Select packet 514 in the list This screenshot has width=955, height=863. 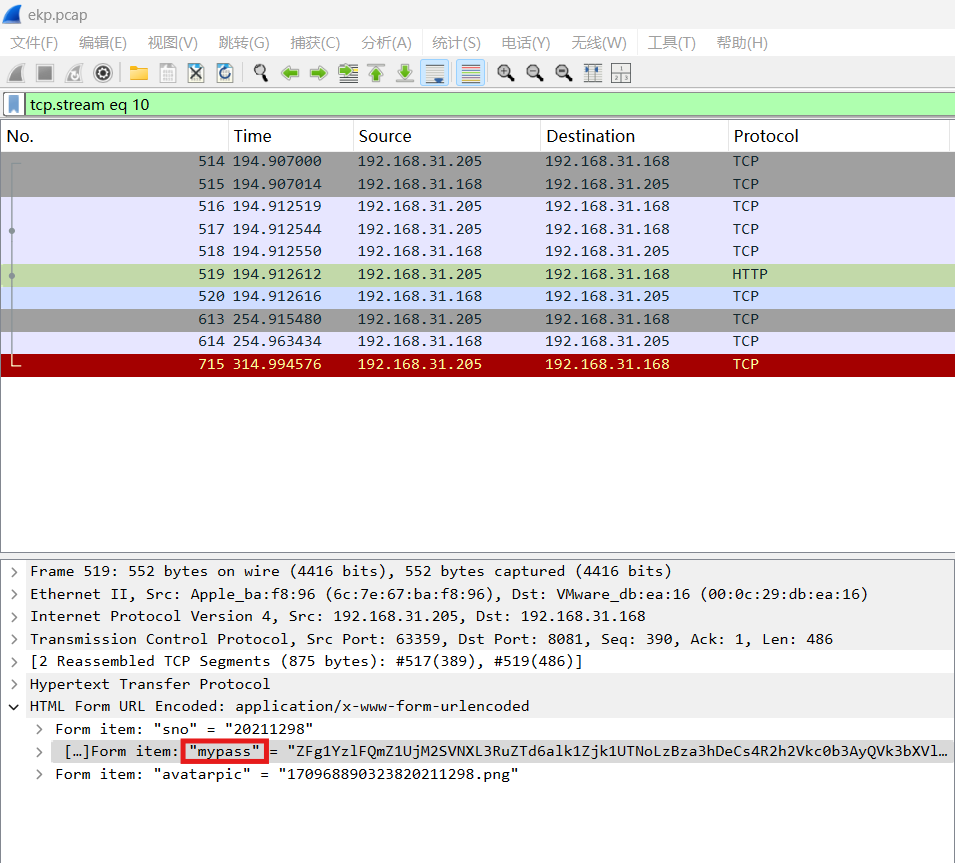pyautogui.click(x=478, y=161)
